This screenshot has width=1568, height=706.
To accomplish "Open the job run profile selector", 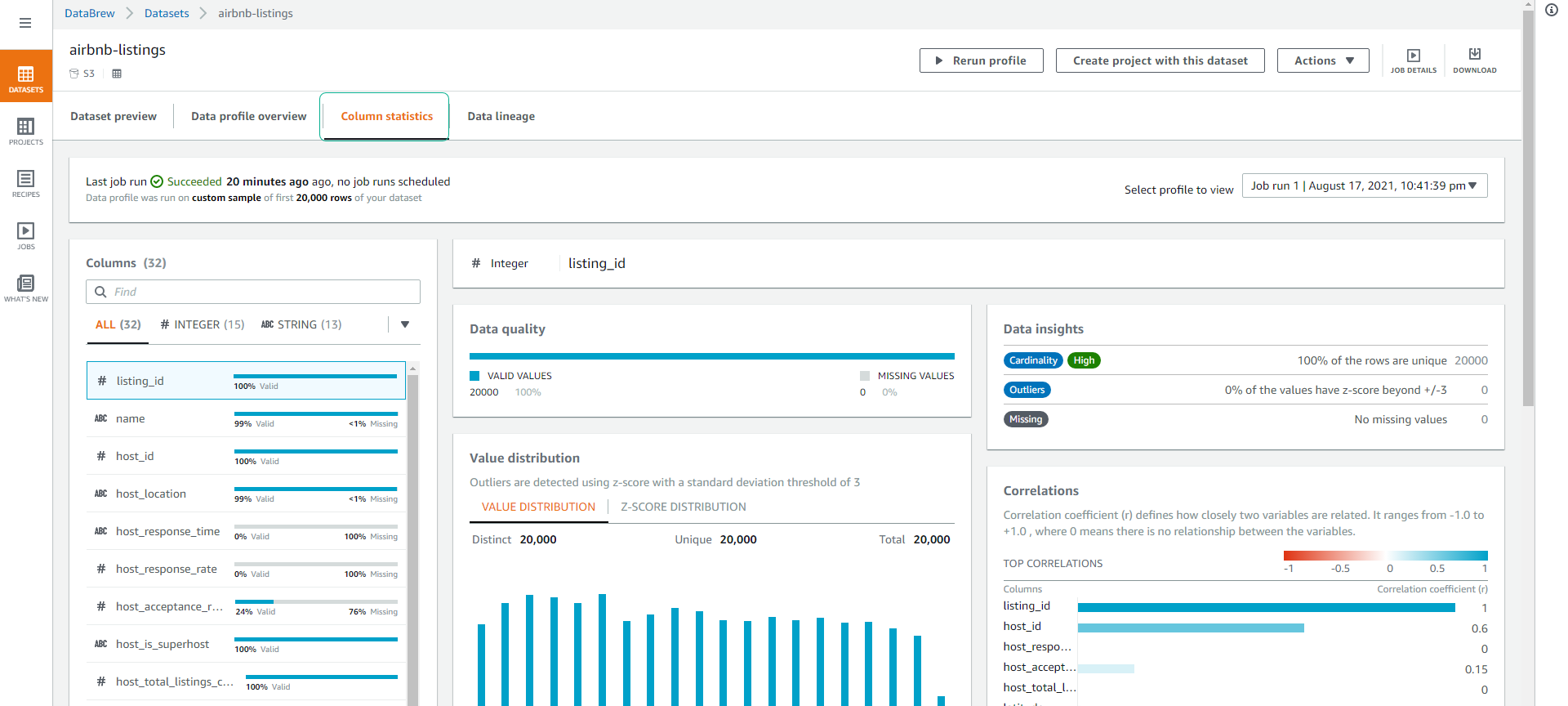I will [1365, 185].
